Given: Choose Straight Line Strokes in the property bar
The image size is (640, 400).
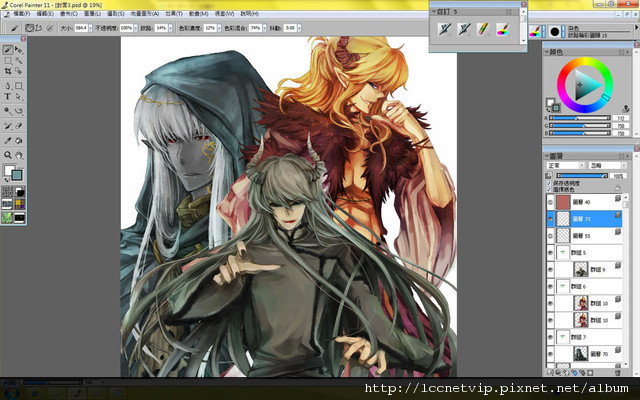Looking at the screenshot, I should 39,28.
